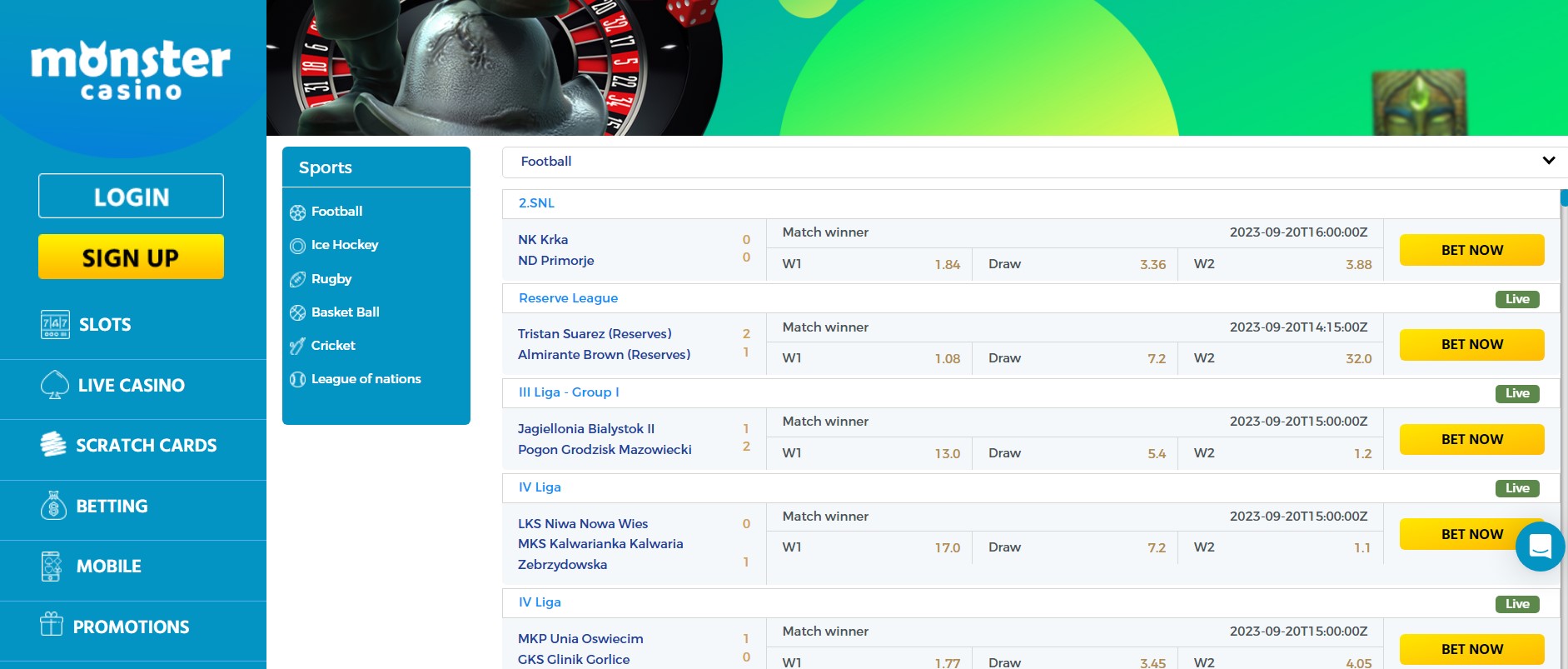Open the Live Casino menu item
Screen dimensions: 1568x669
pyautogui.click(x=133, y=386)
